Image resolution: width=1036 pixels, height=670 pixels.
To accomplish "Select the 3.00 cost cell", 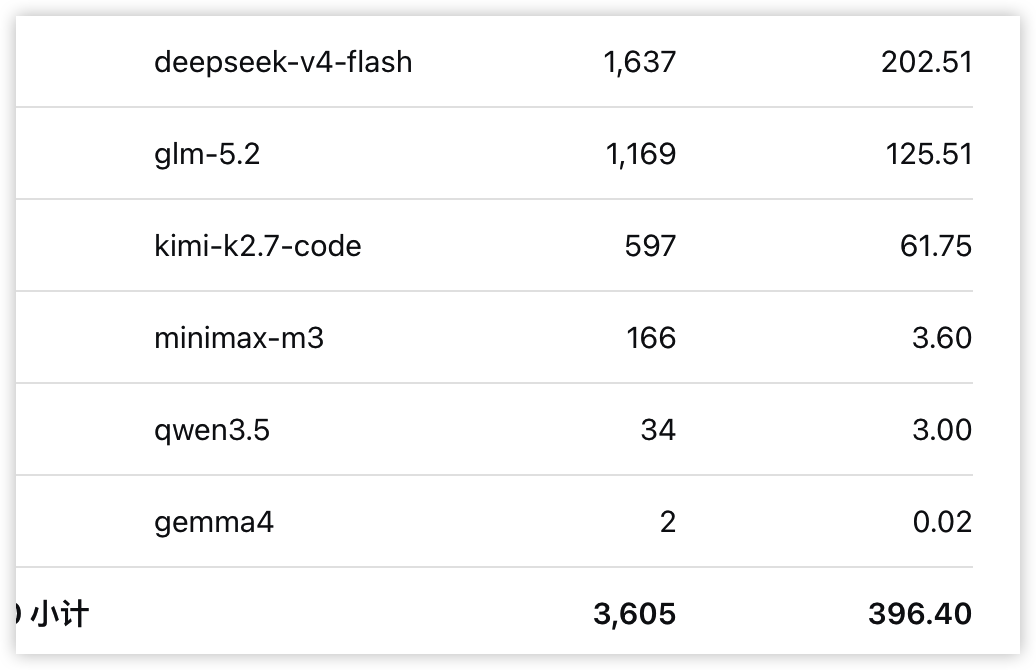I will (x=942, y=430).
